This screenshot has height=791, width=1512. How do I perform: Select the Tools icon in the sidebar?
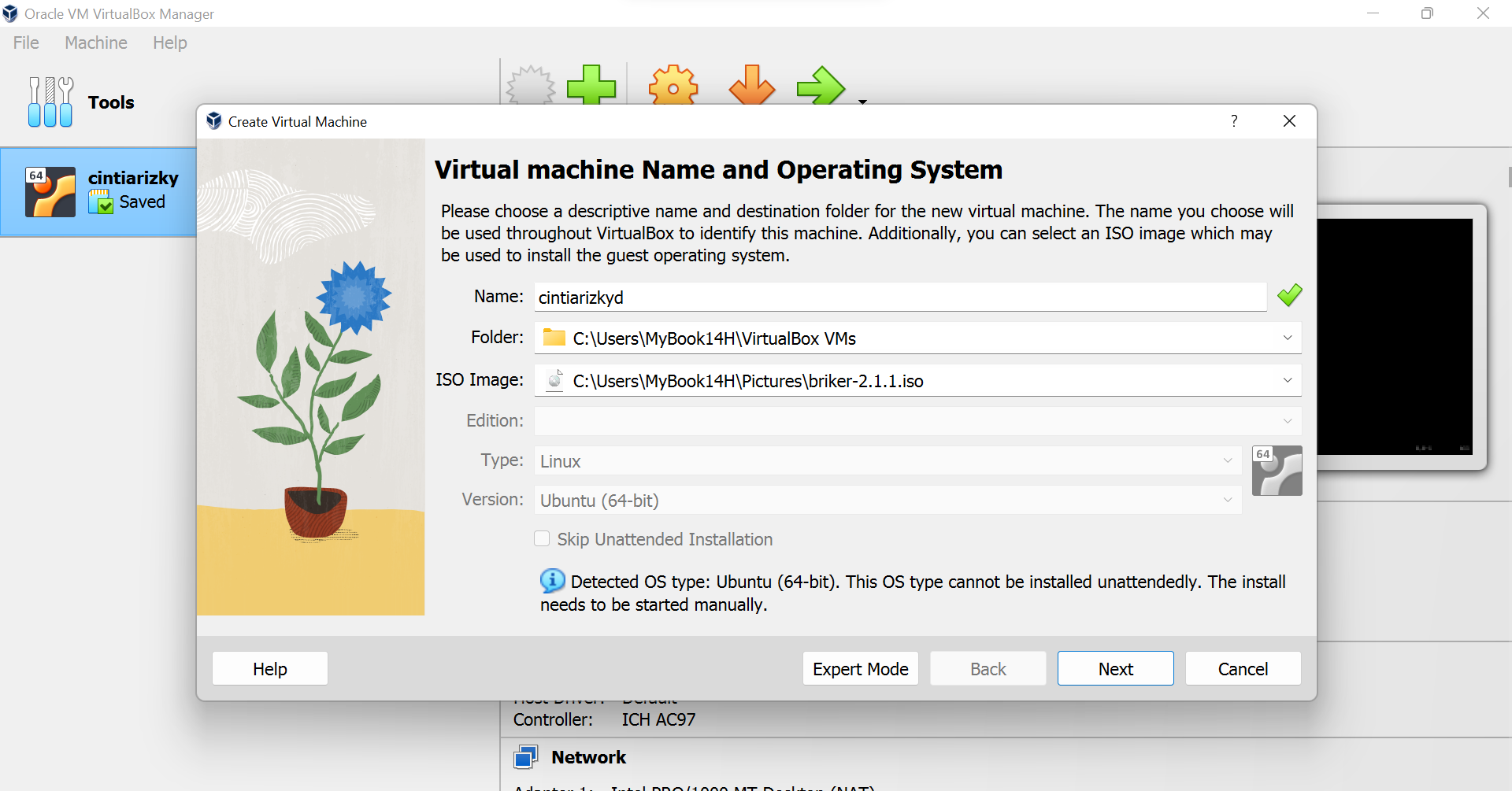point(50,102)
